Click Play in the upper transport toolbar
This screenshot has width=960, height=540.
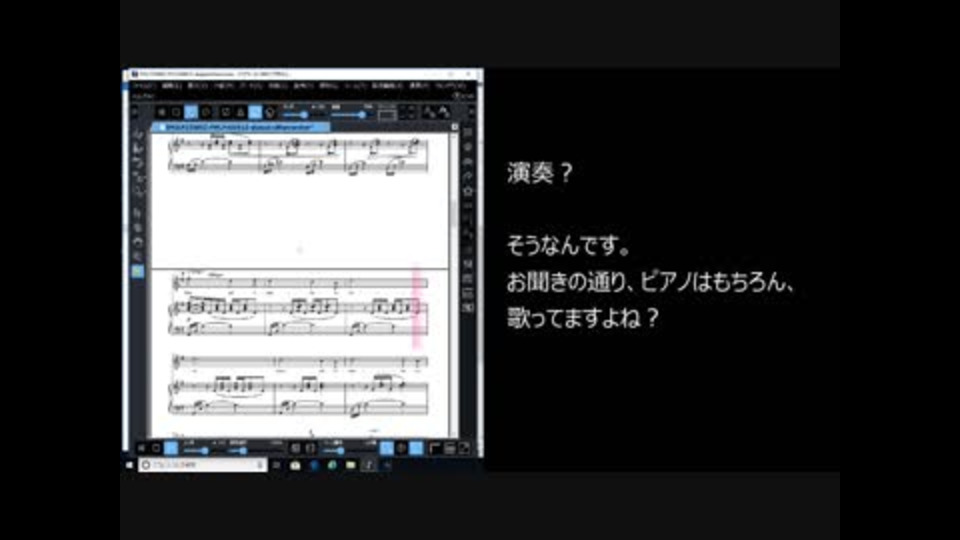click(x=191, y=112)
